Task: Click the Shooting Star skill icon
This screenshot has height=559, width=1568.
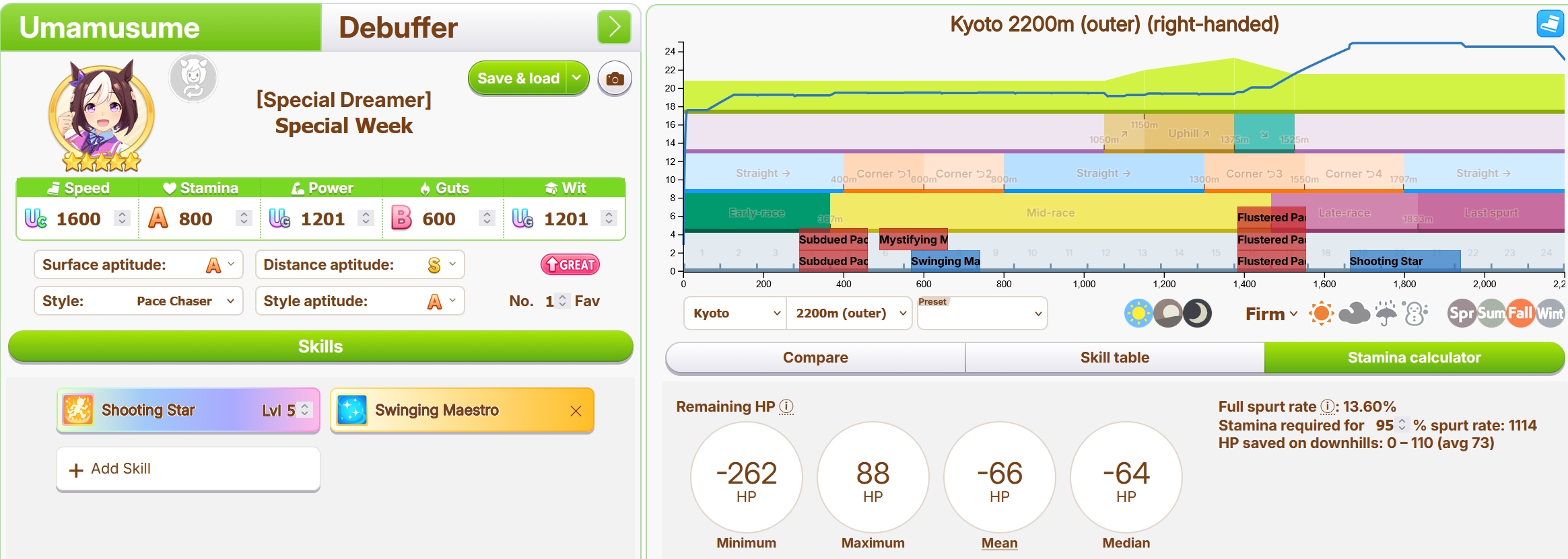Action: click(x=78, y=410)
